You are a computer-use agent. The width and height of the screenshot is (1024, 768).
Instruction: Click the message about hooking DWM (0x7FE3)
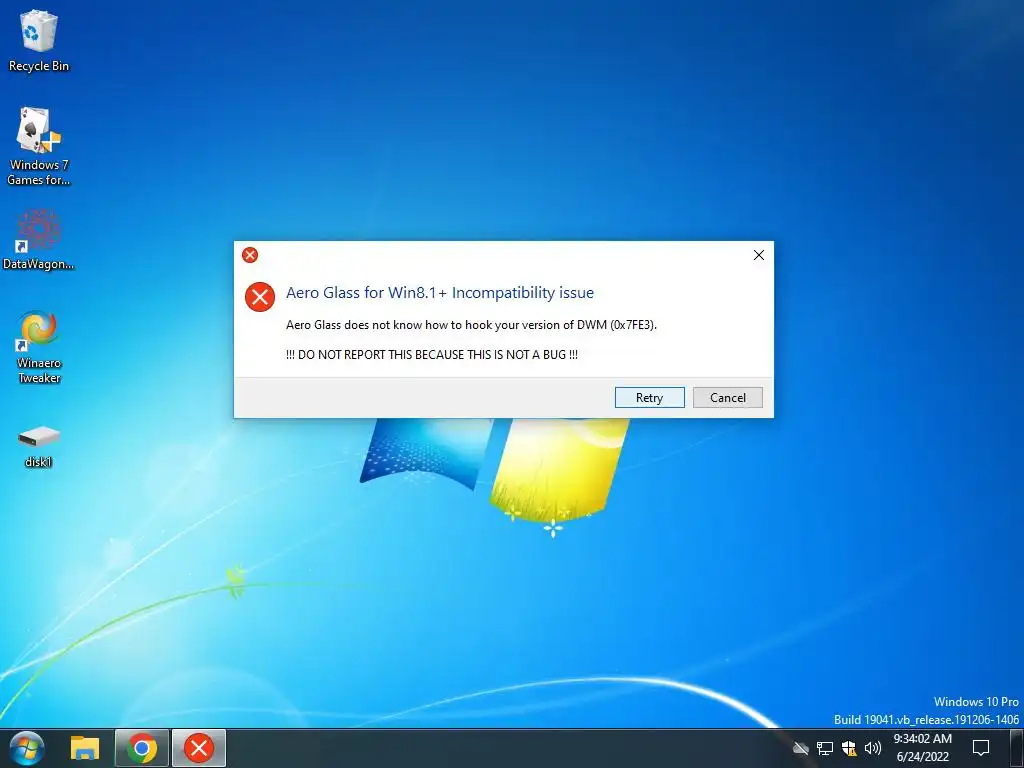pyautogui.click(x=472, y=325)
